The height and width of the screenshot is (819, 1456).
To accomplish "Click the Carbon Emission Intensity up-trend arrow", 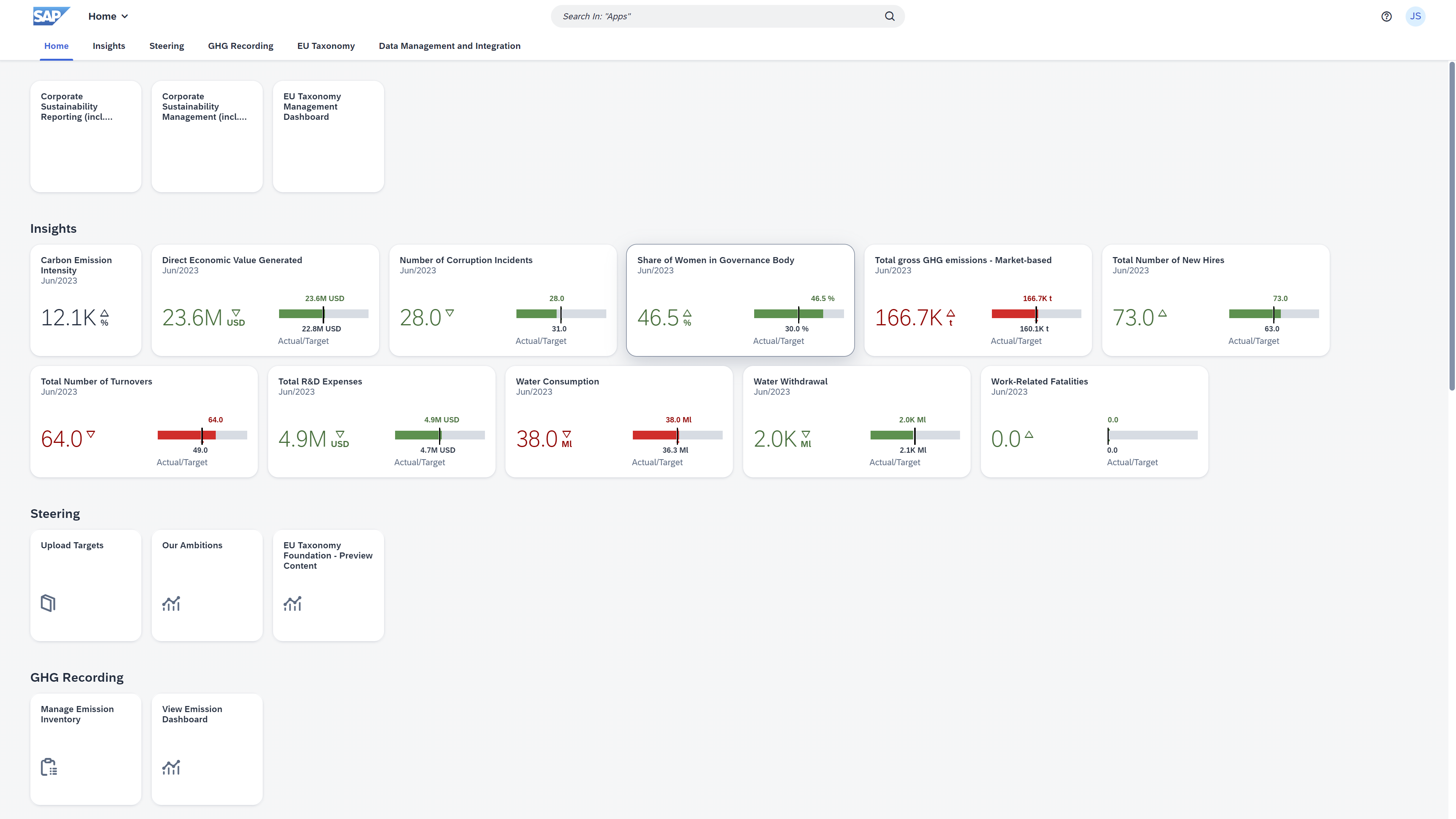I will click(105, 313).
